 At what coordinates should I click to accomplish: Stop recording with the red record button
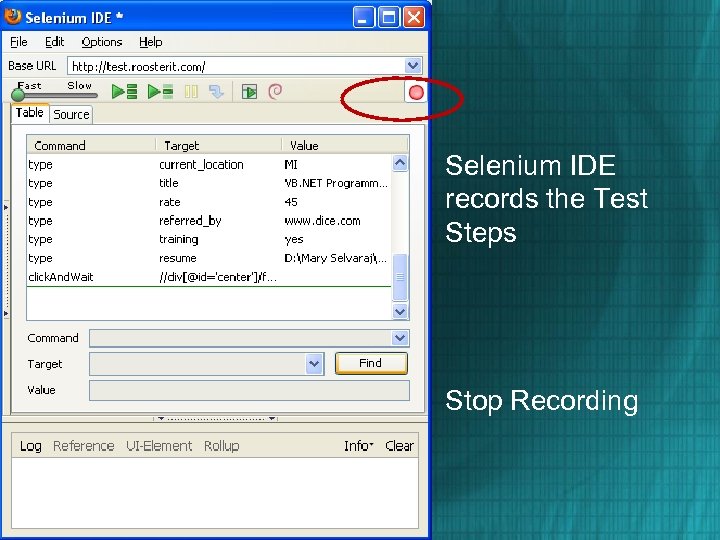416,93
